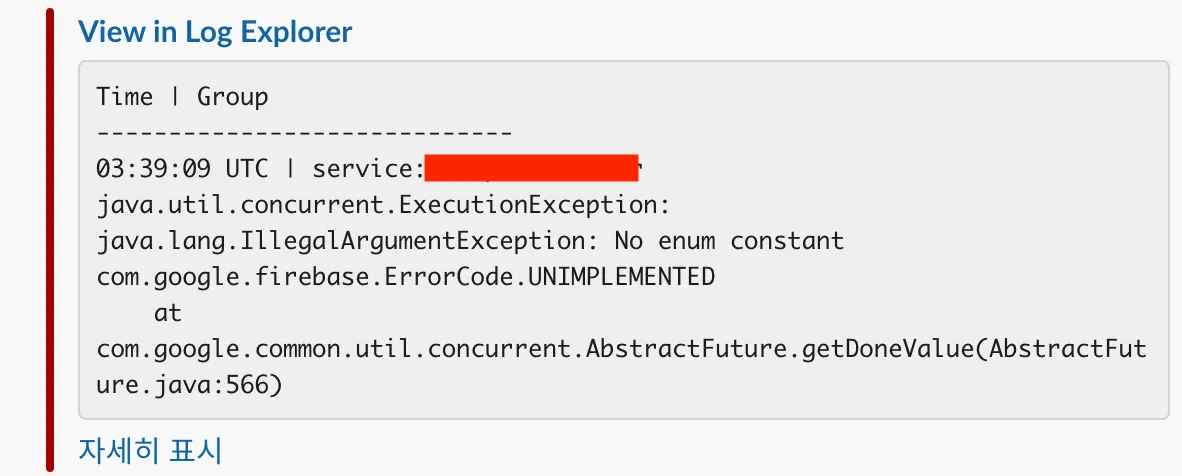Click the 03:39:09 UTC timestamp
Screen dimensions: 1182x476
(x=153, y=168)
